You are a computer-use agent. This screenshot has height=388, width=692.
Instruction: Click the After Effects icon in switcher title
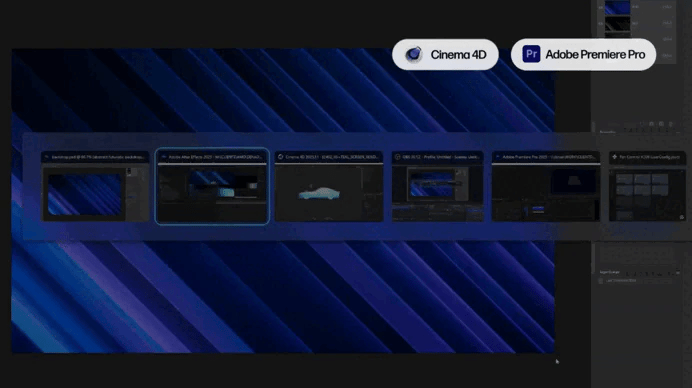tap(164, 157)
